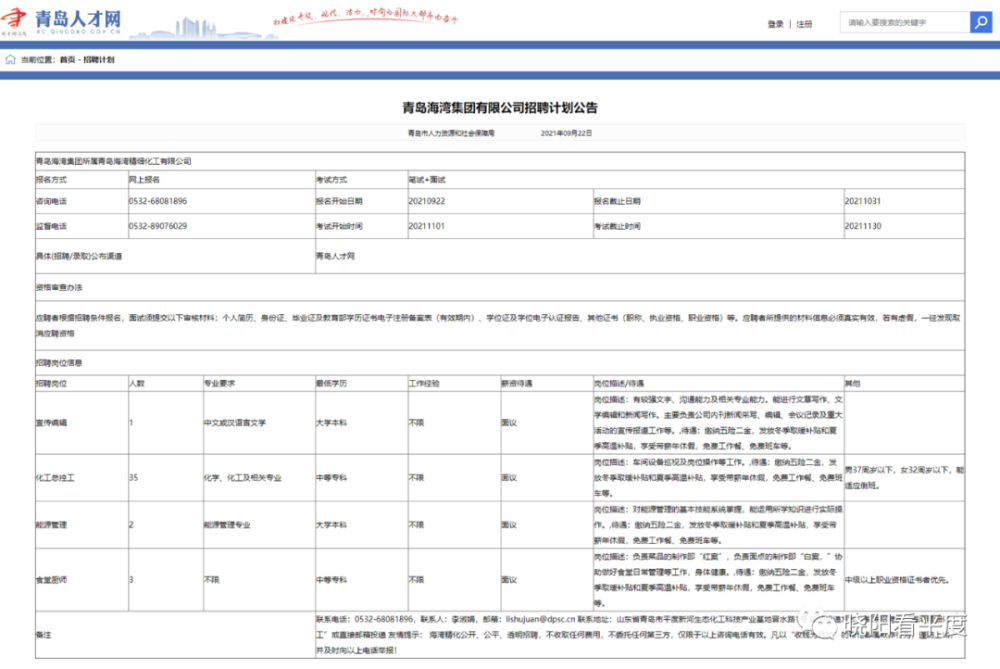The image size is (1000, 669).
Task: Select the 资格审查办法 heading row
Action: 500,288
